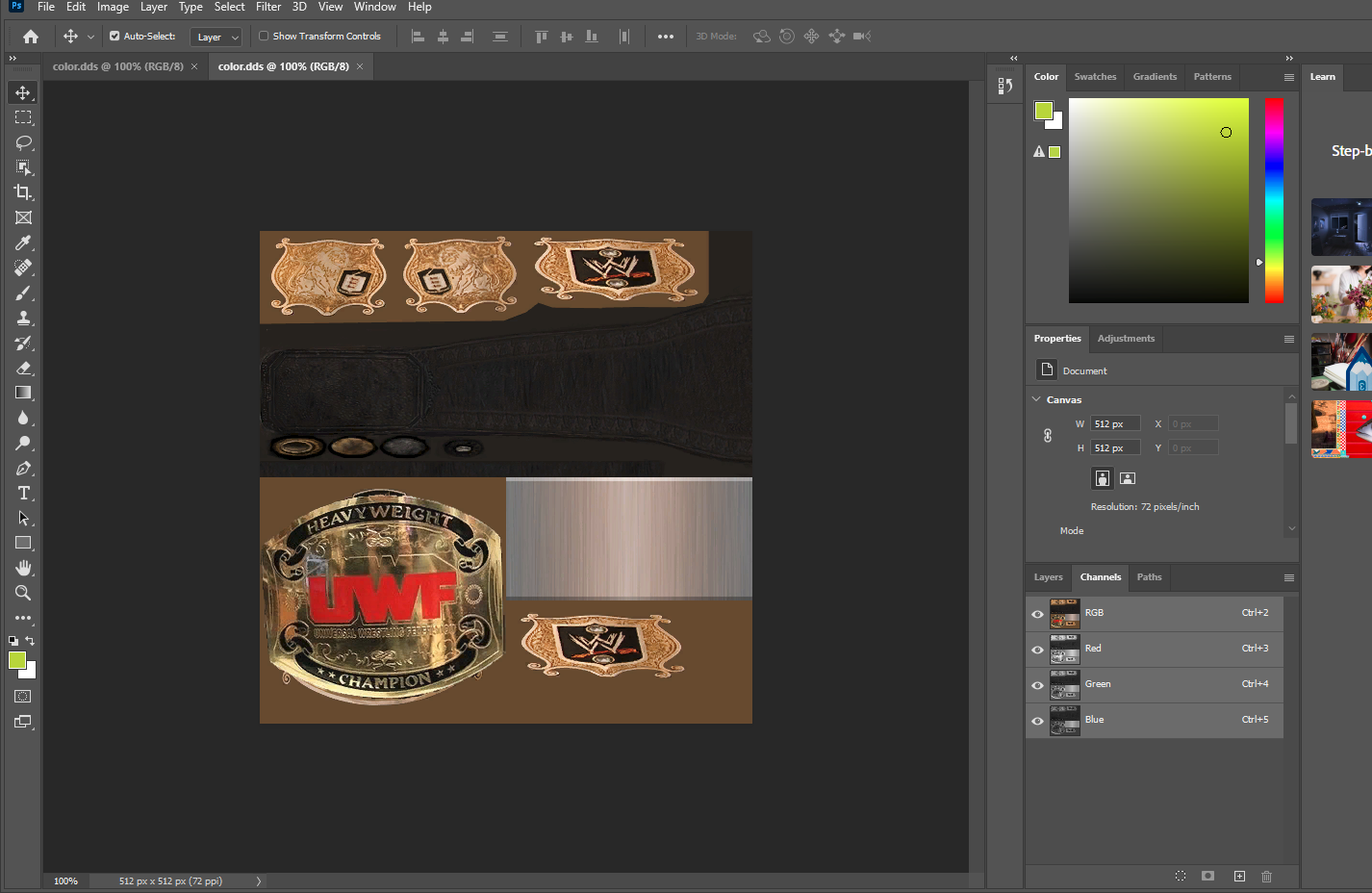
Task: Hide the RGB channel visibility
Action: [x=1037, y=614]
